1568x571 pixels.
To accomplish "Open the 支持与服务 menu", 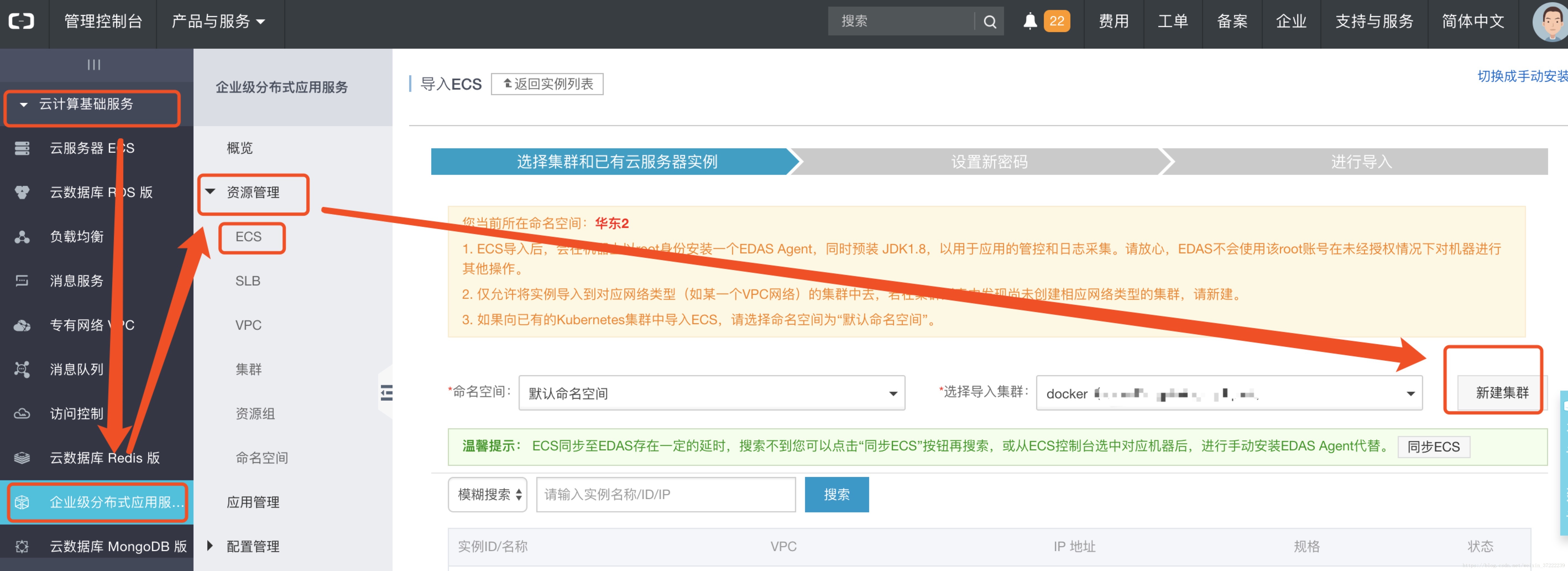I will pyautogui.click(x=1374, y=21).
